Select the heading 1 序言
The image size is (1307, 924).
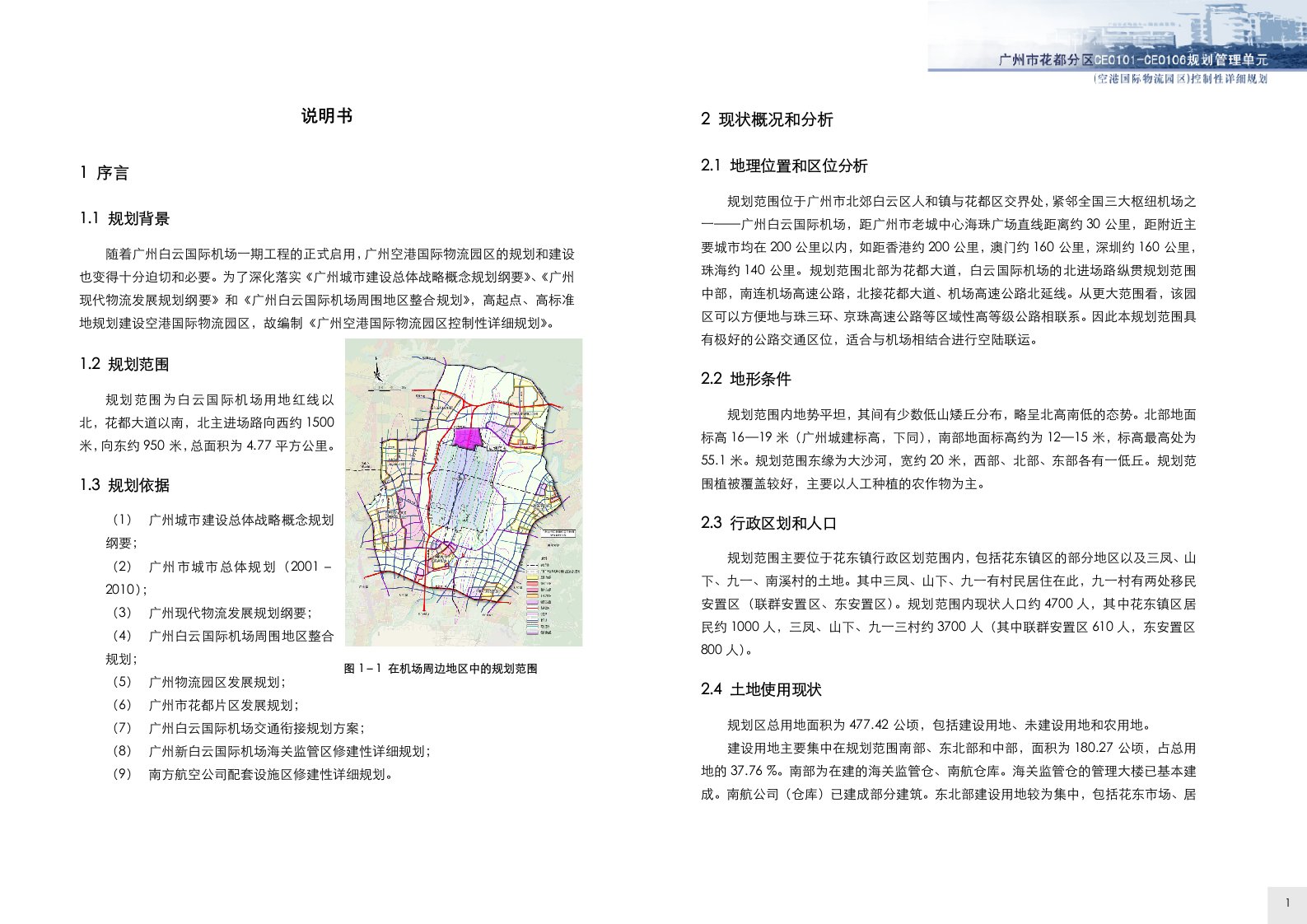tap(104, 173)
